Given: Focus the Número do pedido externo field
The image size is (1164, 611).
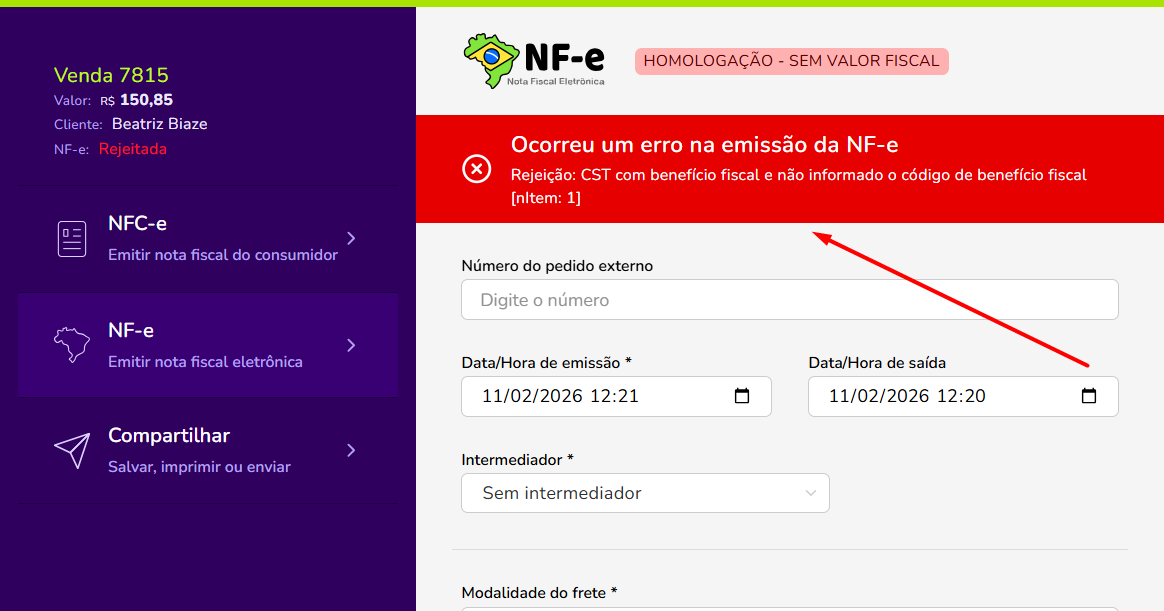Looking at the screenshot, I should 790,300.
